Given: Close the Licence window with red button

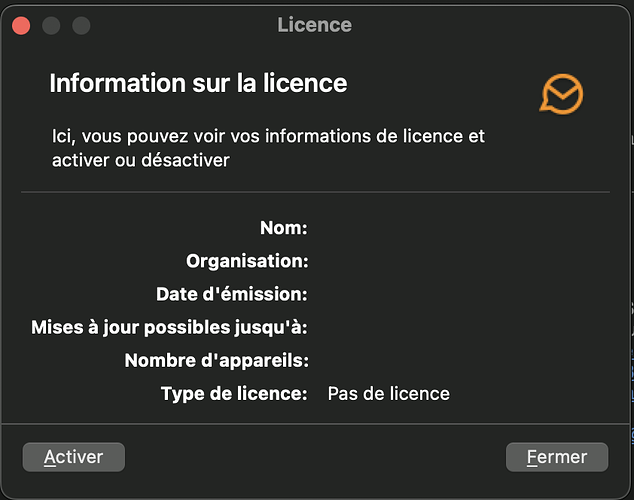Looking at the screenshot, I should (21, 25).
